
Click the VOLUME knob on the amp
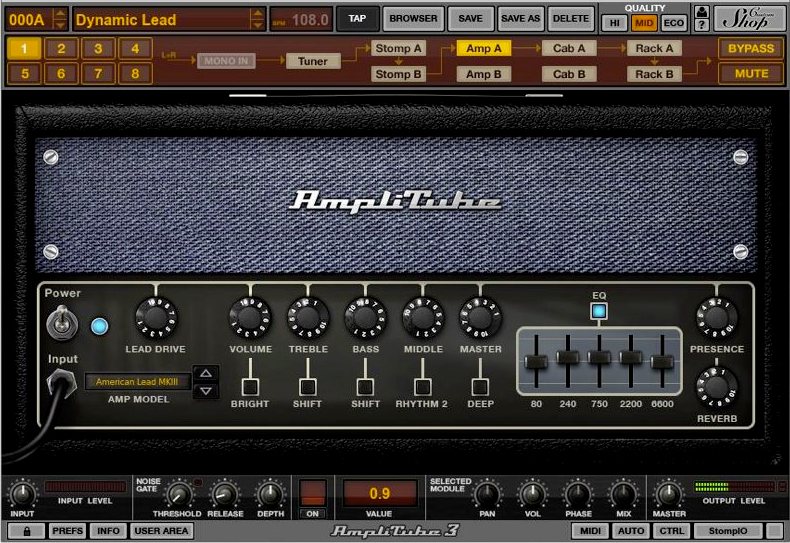(x=250, y=318)
